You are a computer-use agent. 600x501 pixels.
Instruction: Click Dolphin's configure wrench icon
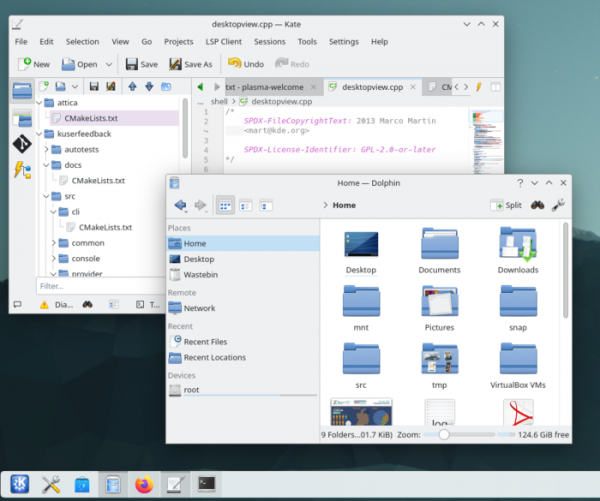click(558, 205)
